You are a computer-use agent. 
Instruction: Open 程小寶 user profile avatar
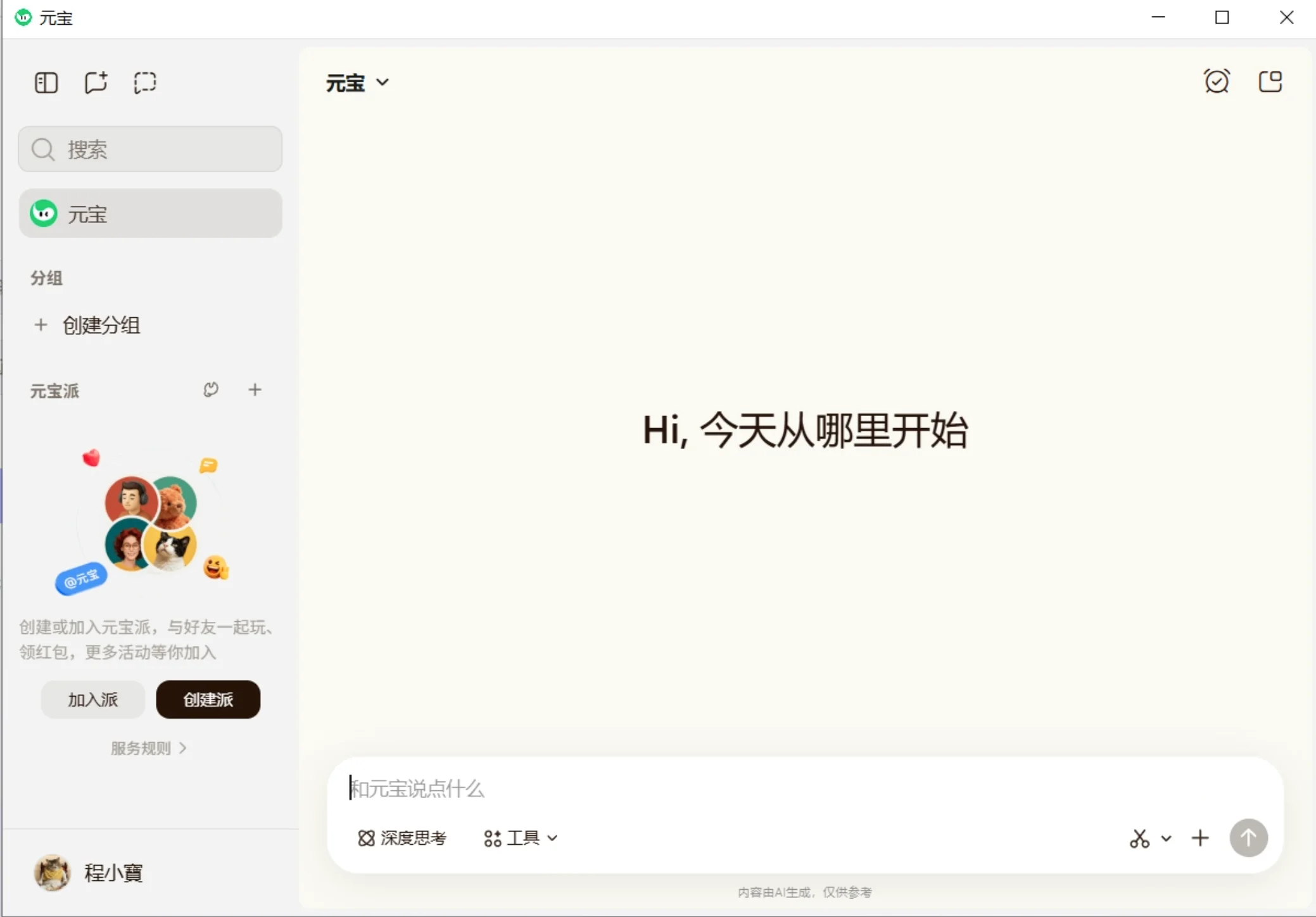(x=52, y=873)
